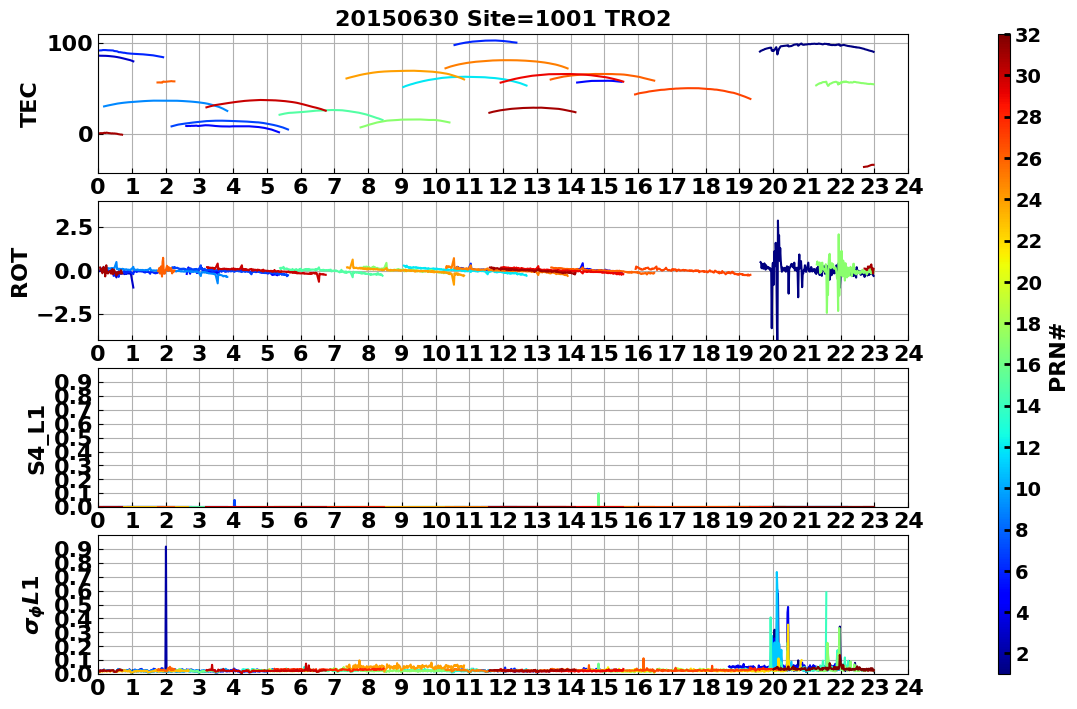Click the S4_L1 y-axis label
Viewport: 1077px width, 709px height.
[36, 440]
